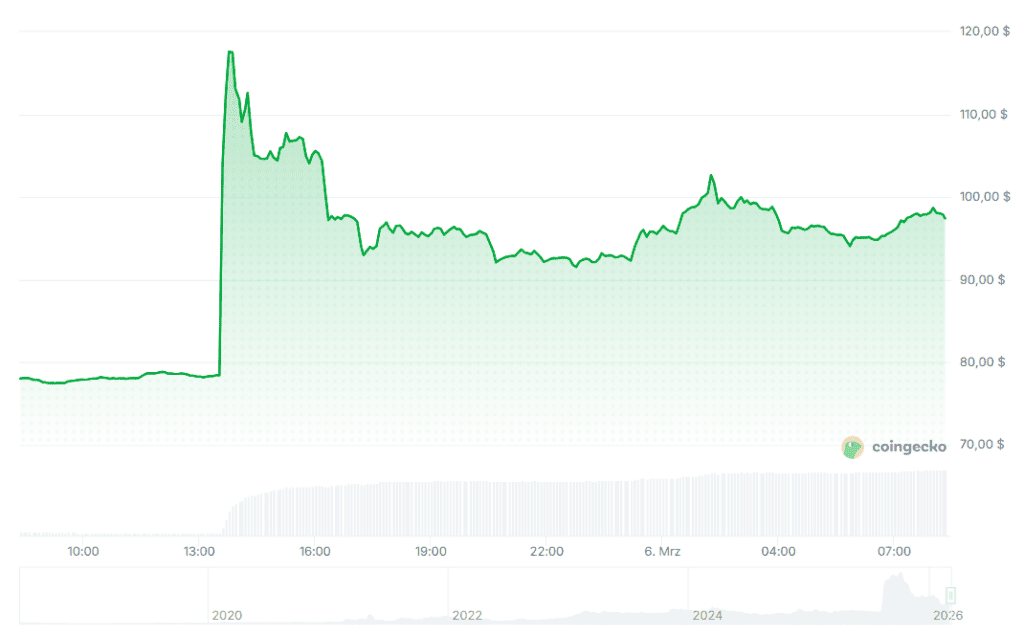Select 2022 in the navigator timeline
The image size is (1024, 635).
467,616
